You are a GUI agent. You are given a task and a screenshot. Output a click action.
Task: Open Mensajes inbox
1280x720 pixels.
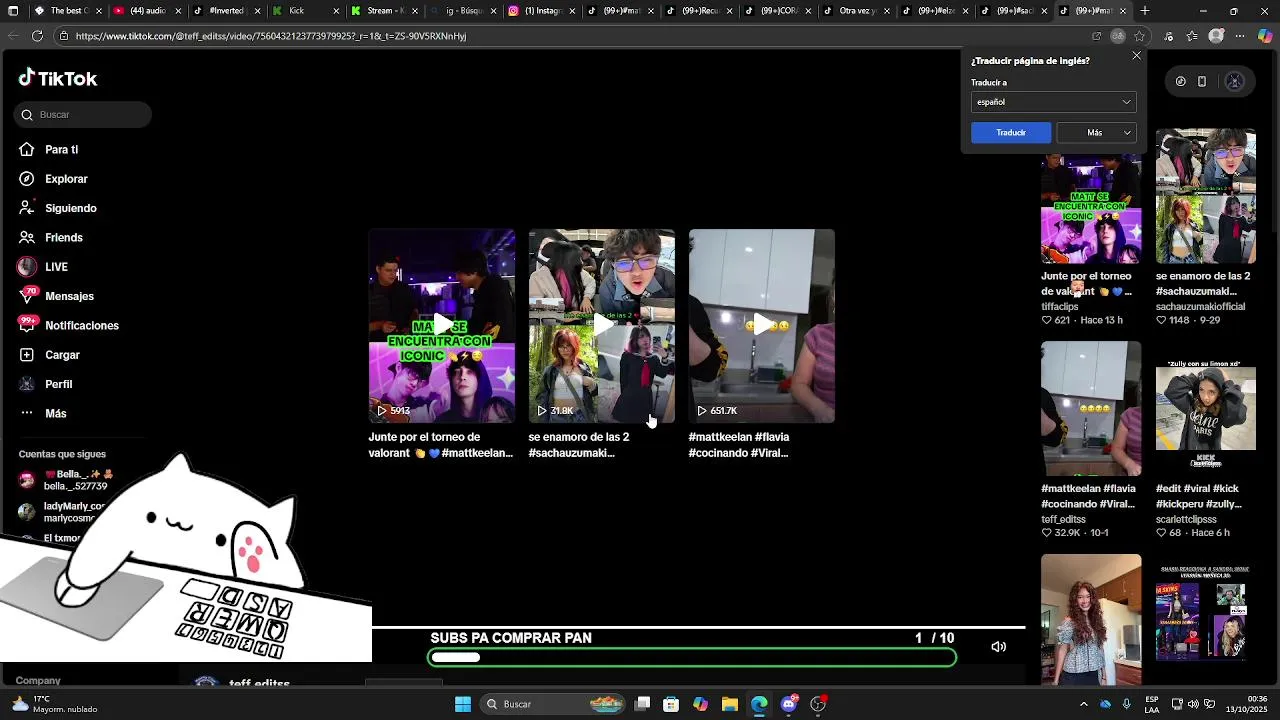[x=69, y=296]
